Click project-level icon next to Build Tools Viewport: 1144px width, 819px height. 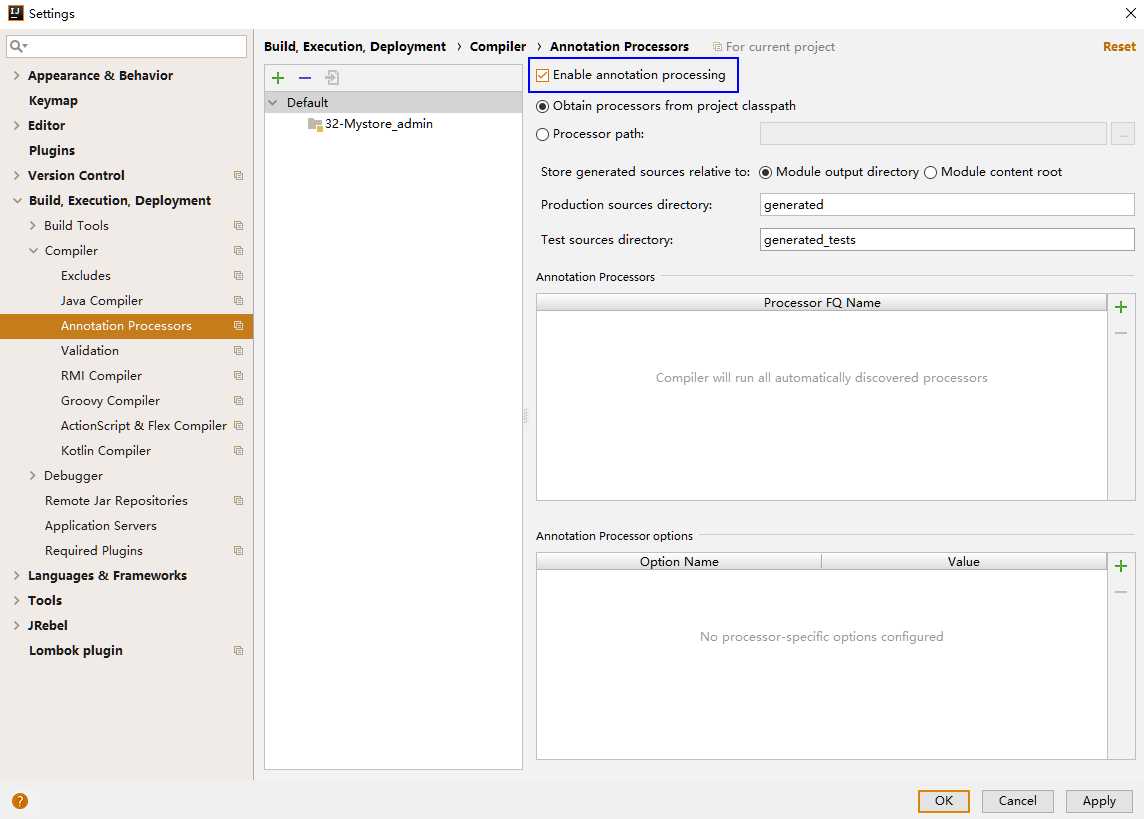[x=238, y=226]
